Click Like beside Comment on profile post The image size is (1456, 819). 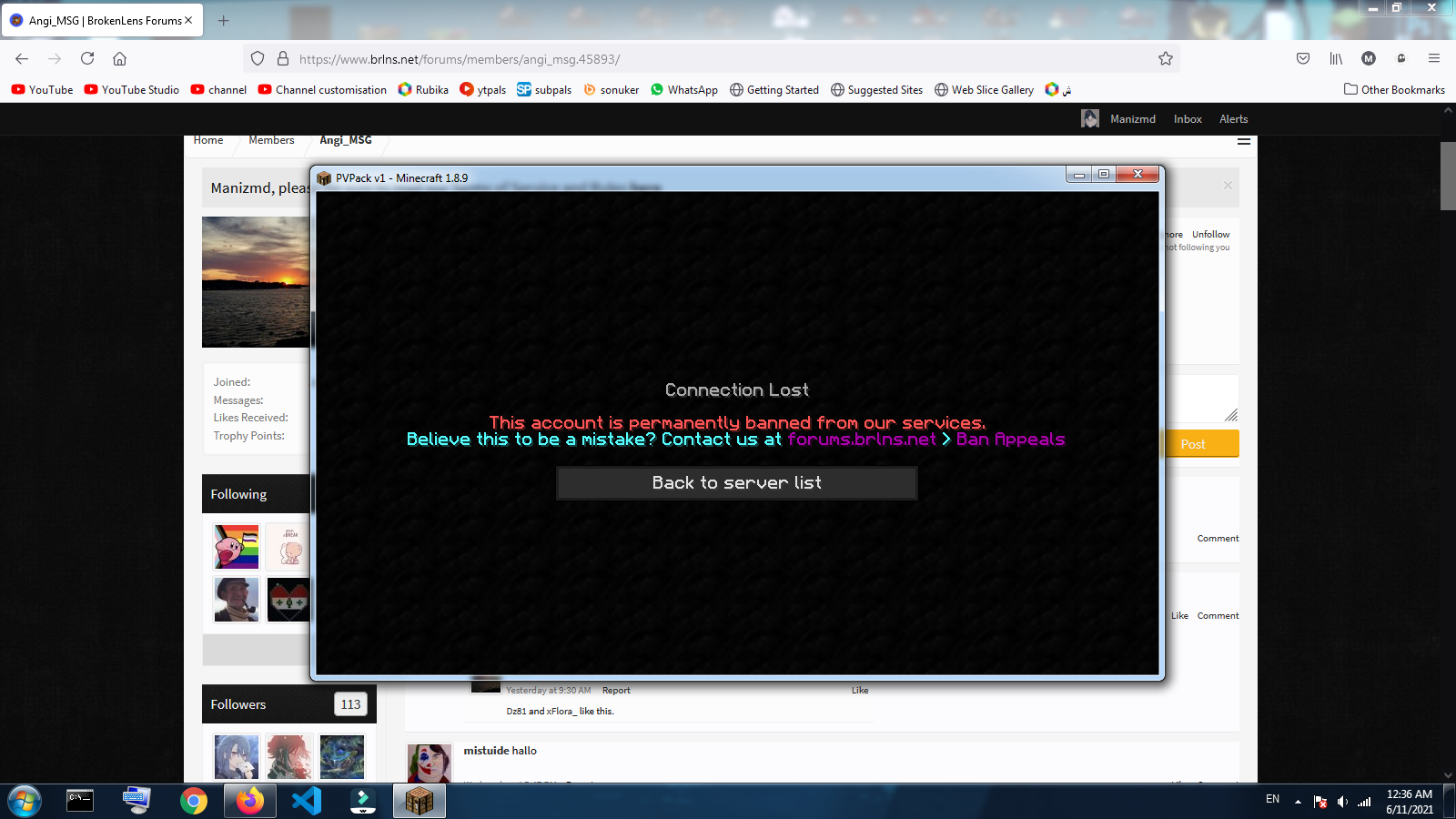tap(1179, 616)
